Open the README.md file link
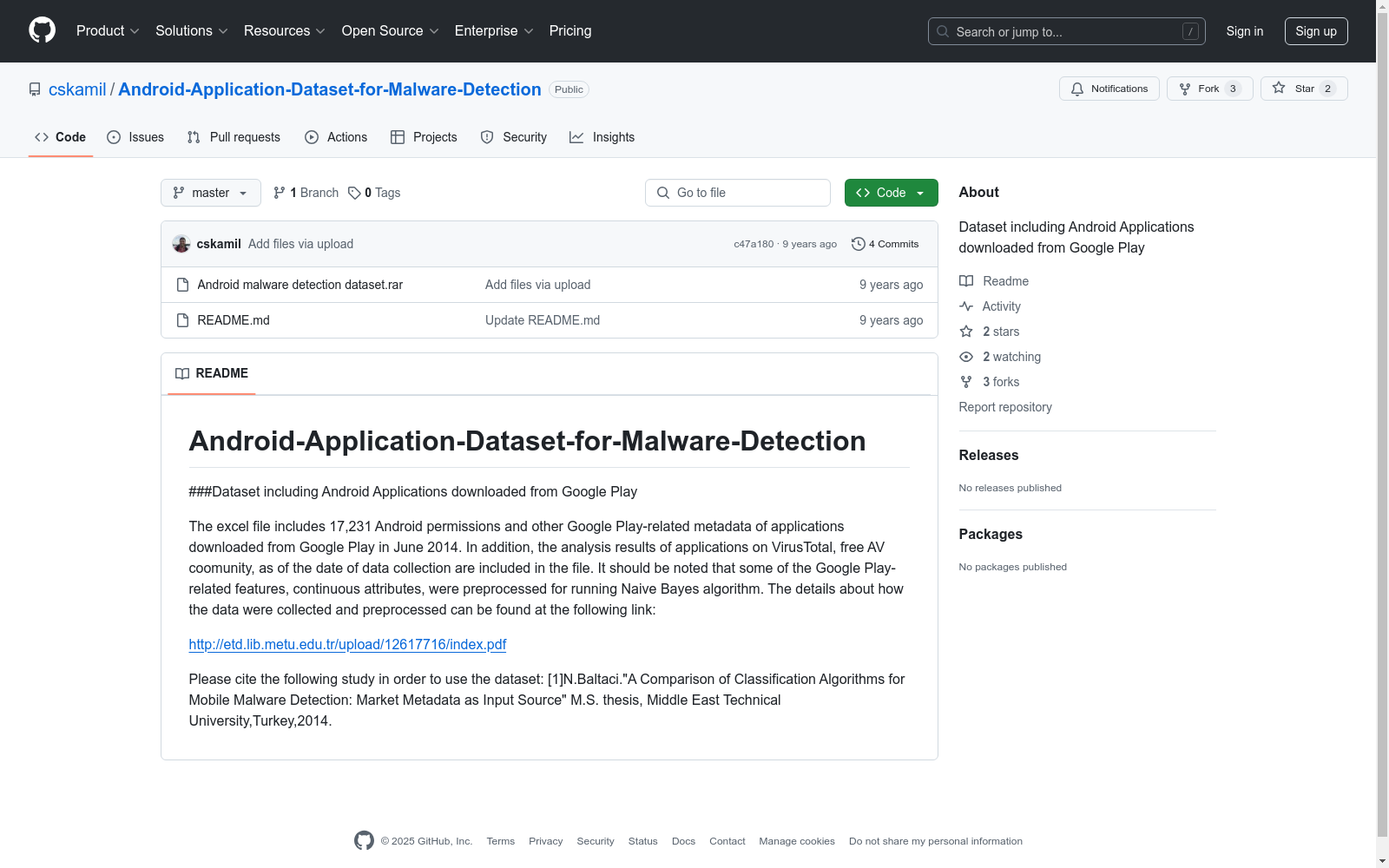Screen dimensions: 1389x868 pyautogui.click(x=234, y=320)
